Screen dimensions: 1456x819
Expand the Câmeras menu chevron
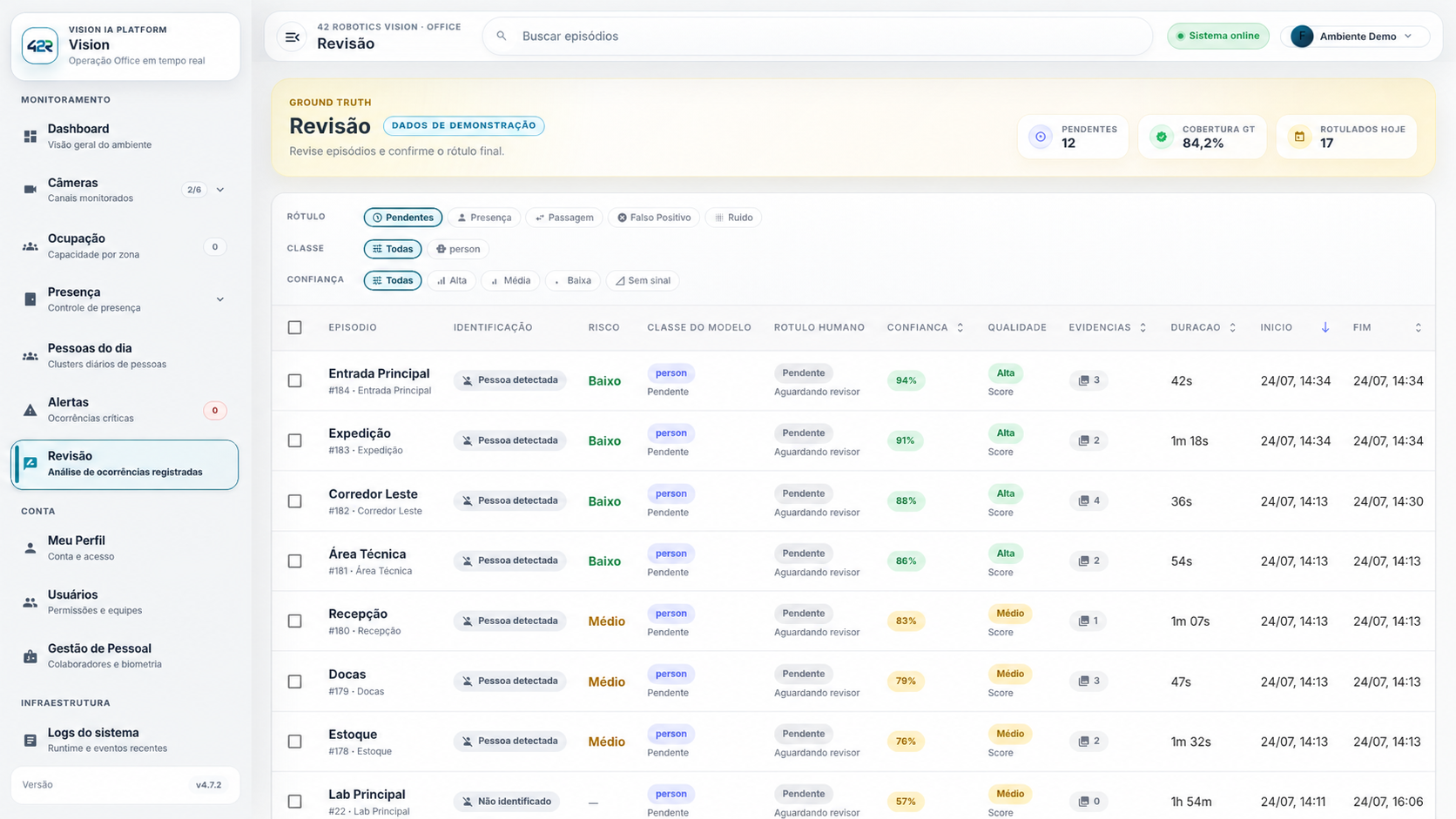click(220, 190)
